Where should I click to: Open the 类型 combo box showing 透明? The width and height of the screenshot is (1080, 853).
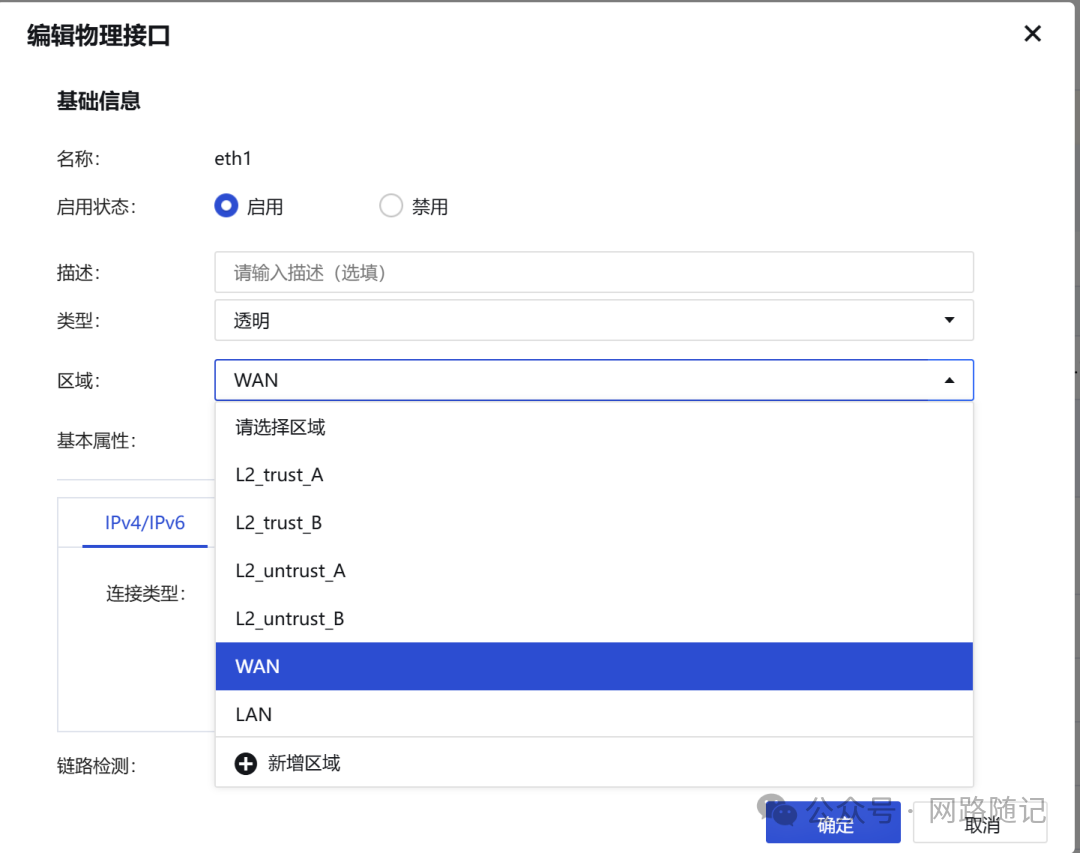594,320
